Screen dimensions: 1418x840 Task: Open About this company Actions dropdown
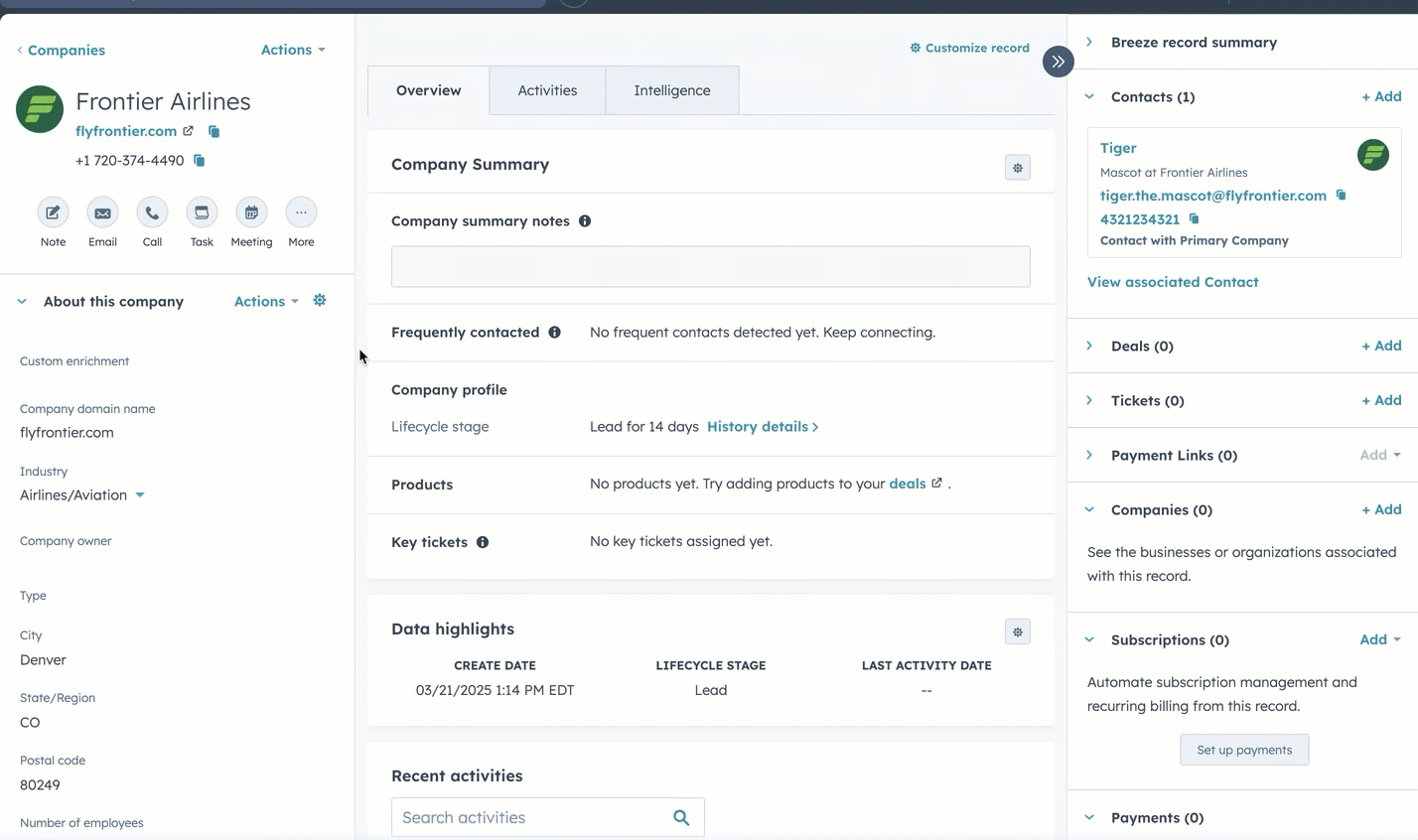[x=266, y=301]
